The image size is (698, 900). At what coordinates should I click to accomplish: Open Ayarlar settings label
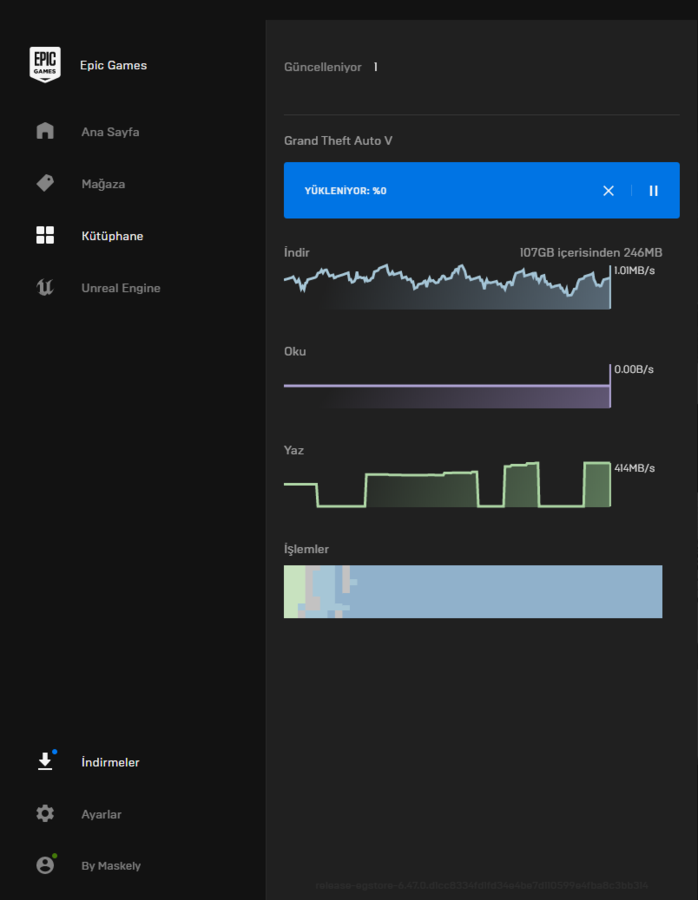(x=101, y=814)
